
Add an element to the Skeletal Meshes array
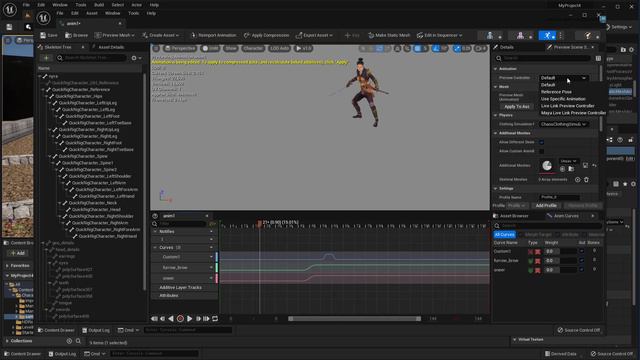(578, 180)
